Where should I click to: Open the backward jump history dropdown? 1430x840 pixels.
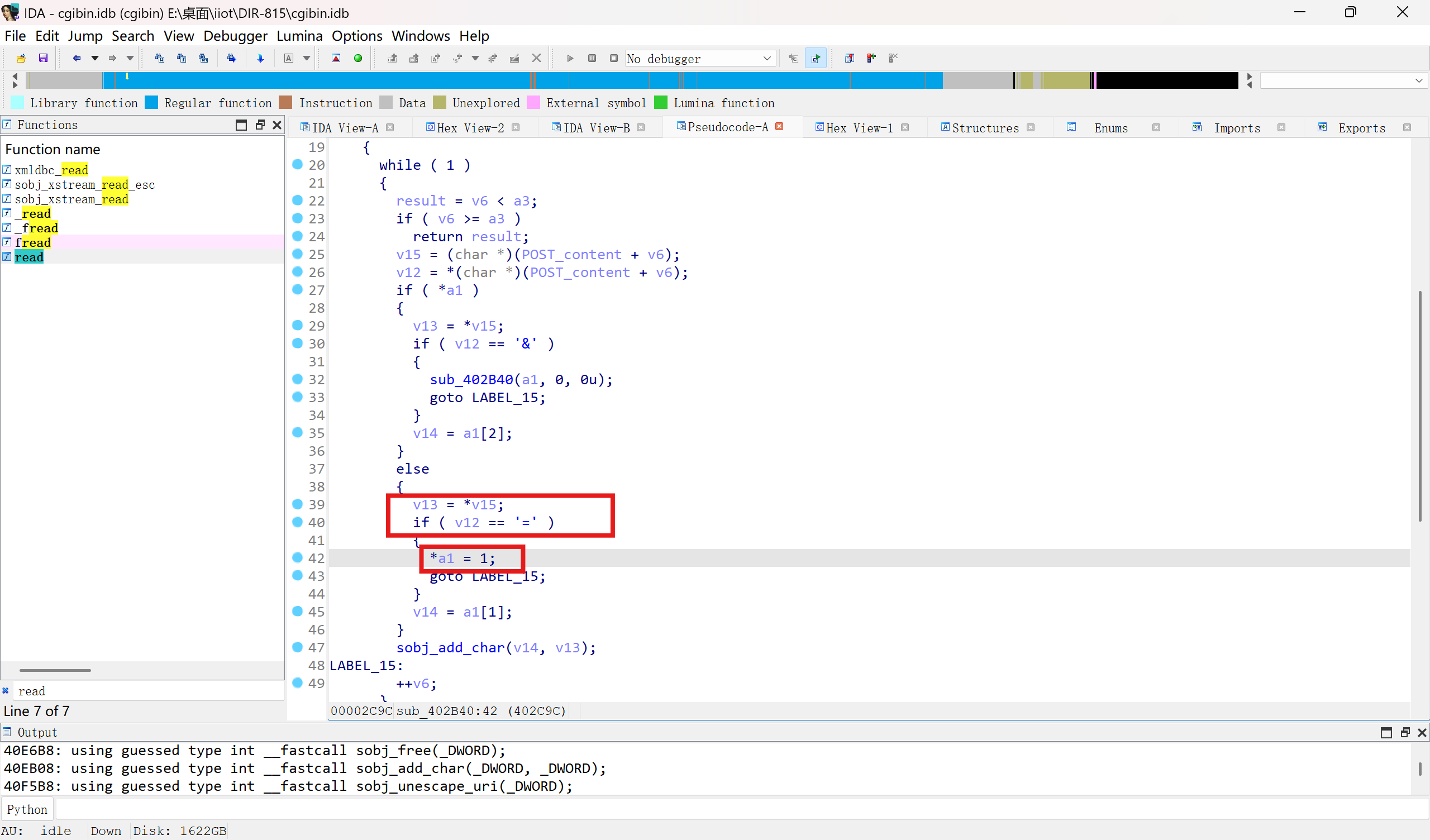coord(95,58)
